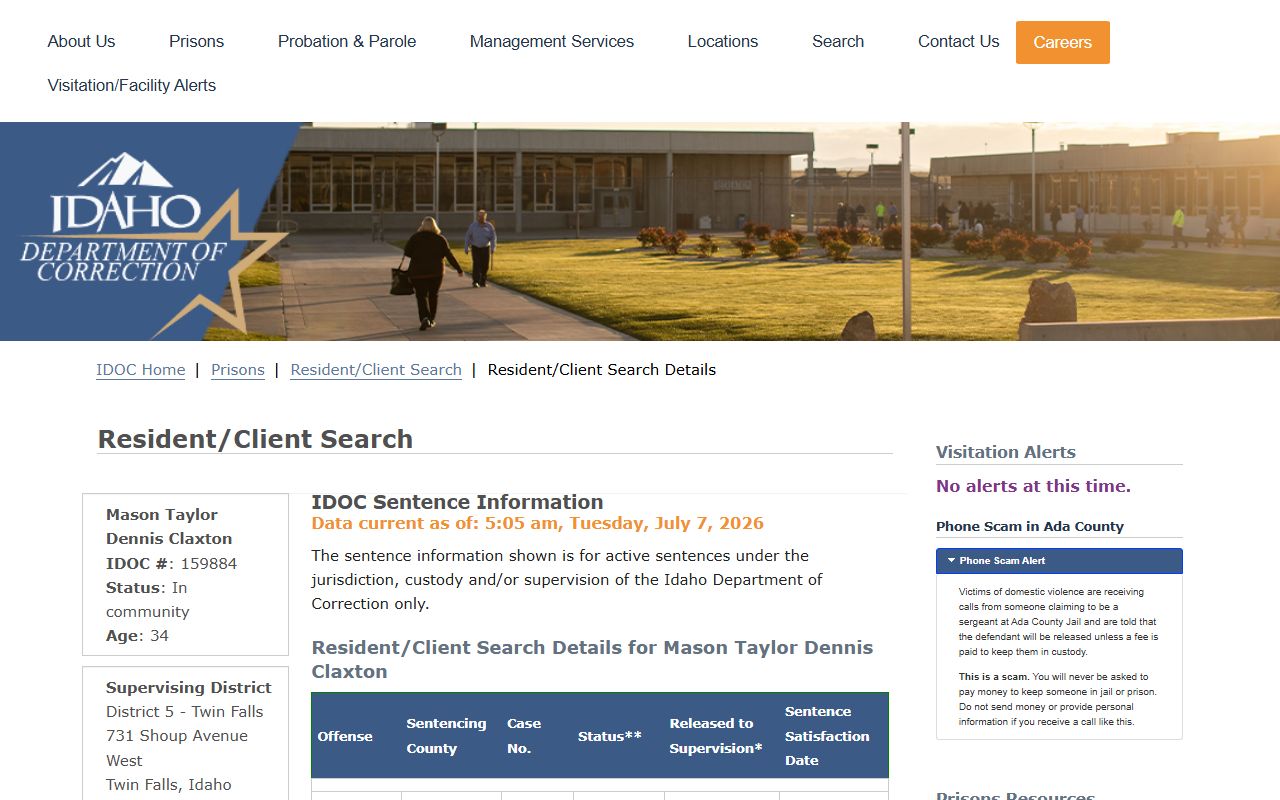
Task: Open the About Us menu
Action: [x=81, y=42]
